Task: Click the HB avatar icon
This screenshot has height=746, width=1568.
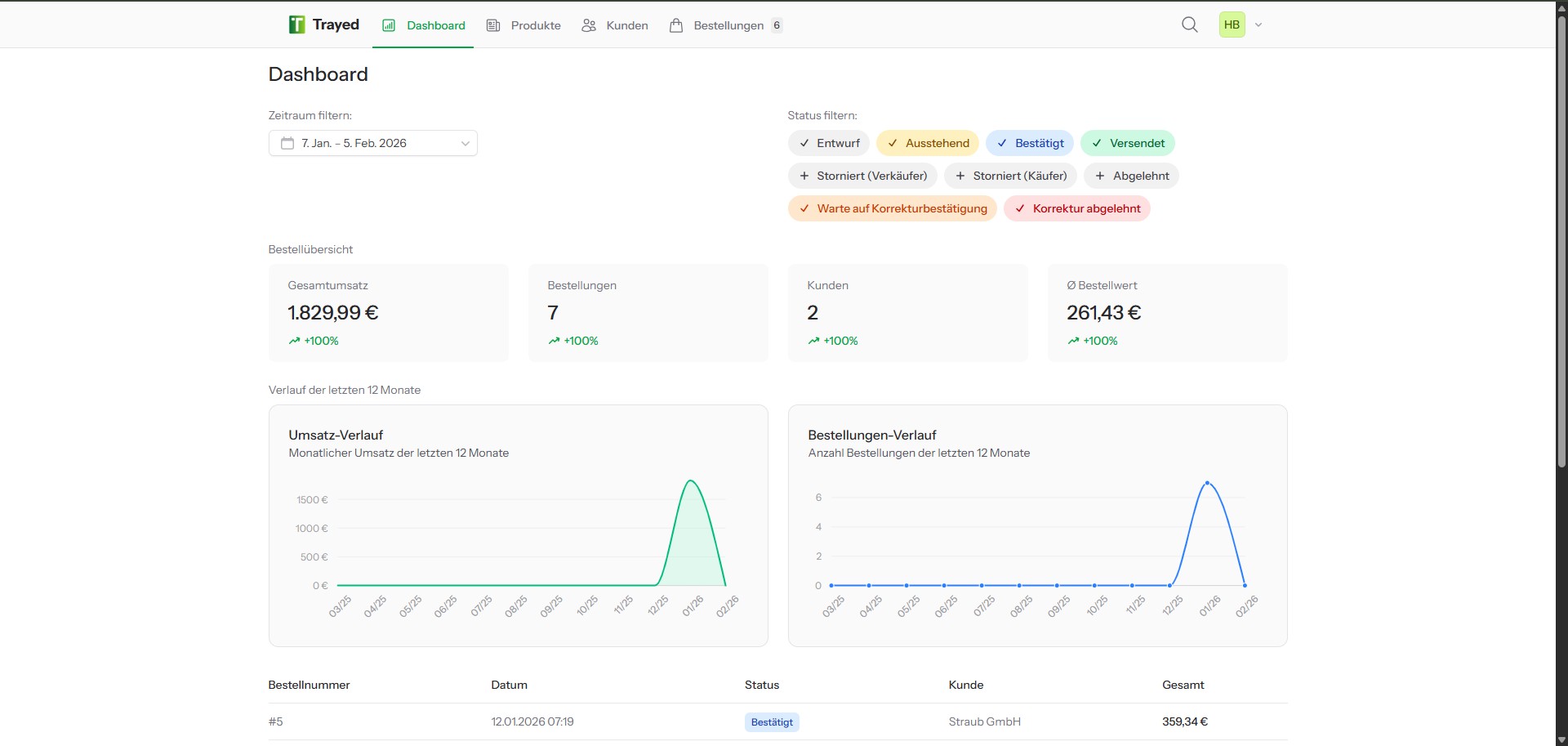Action: (x=1232, y=25)
